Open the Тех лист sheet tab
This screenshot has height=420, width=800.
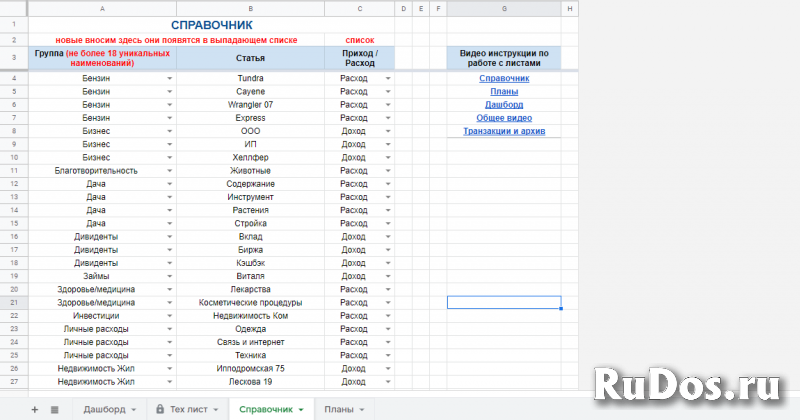(190, 409)
